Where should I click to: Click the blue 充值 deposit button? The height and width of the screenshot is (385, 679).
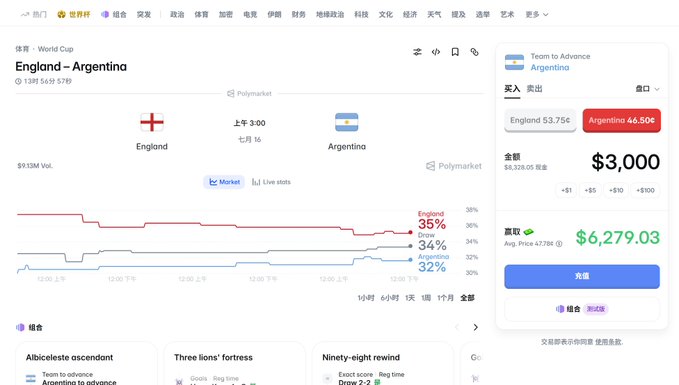[x=582, y=276]
